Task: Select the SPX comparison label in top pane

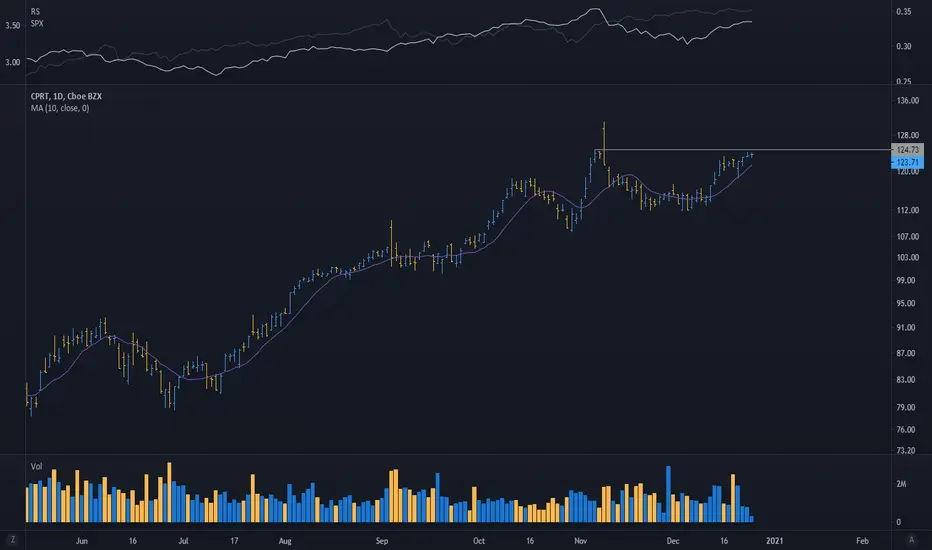Action: click(x=37, y=23)
